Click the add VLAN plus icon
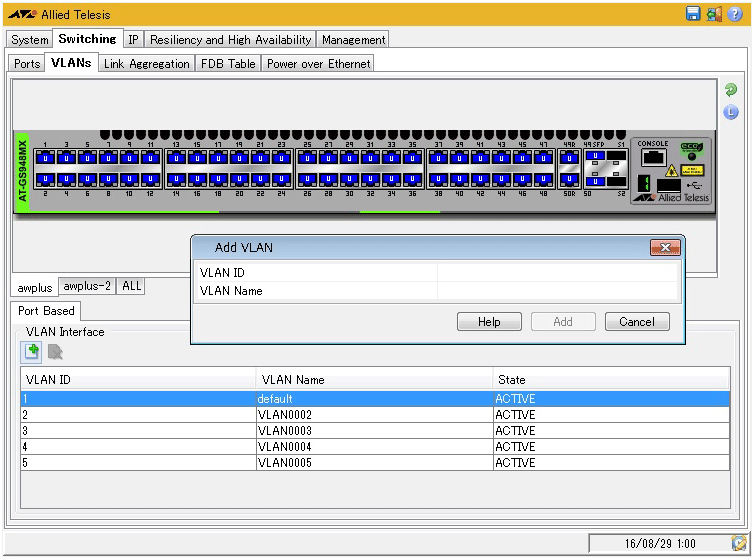The height and width of the screenshot is (558, 753). tap(32, 351)
